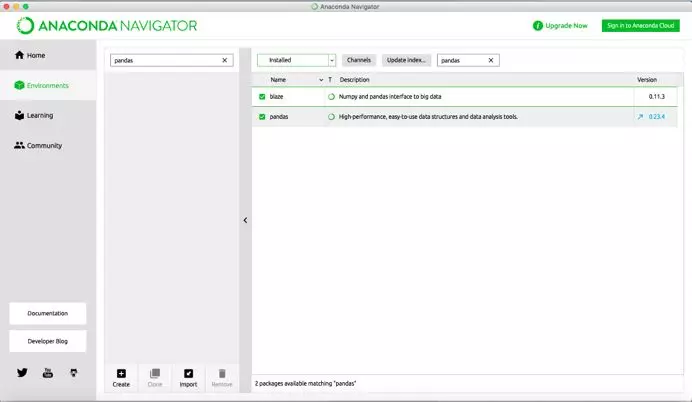Clear the package search field
The height and width of the screenshot is (402, 692).
[491, 60]
